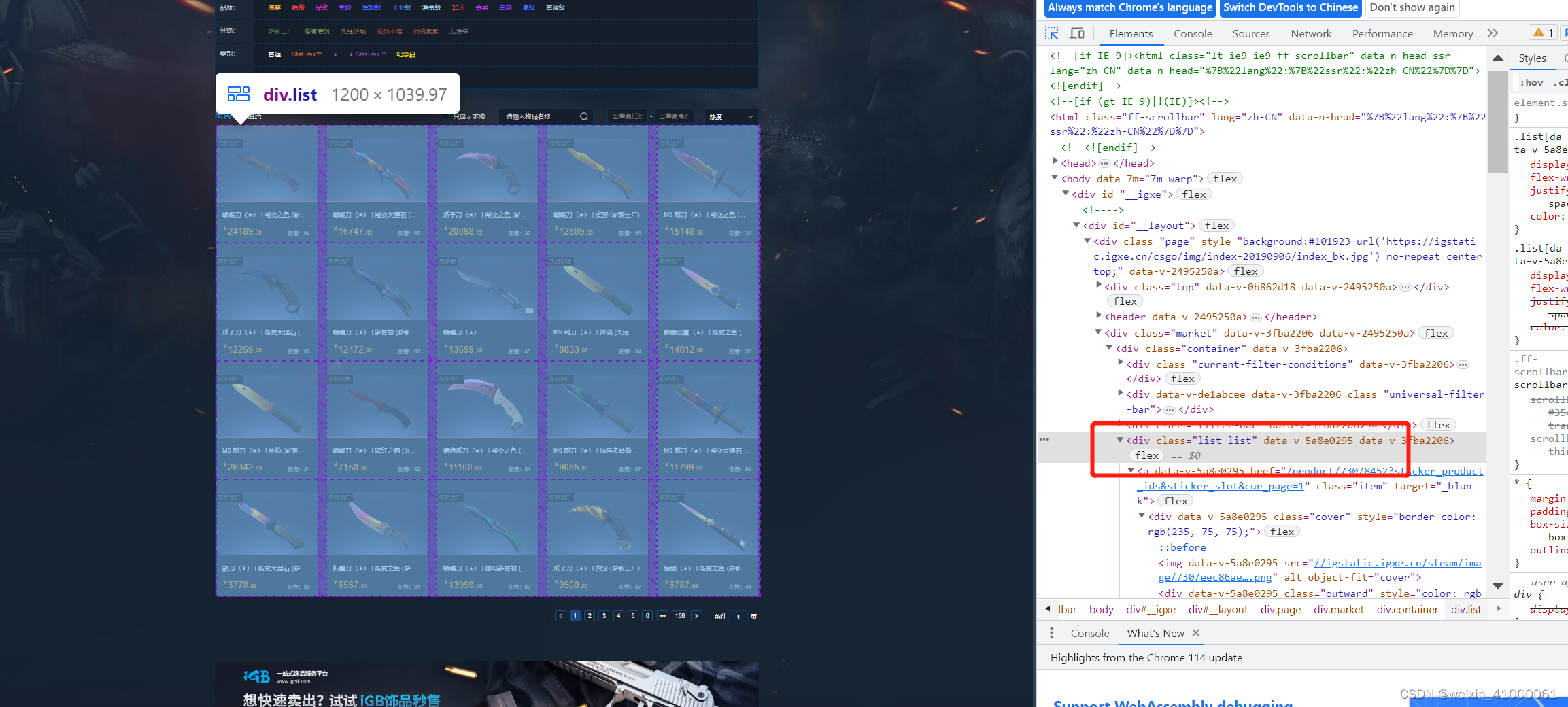Toggle the device emulation toolbar
This screenshot has height=707, width=1568.
(1078, 33)
